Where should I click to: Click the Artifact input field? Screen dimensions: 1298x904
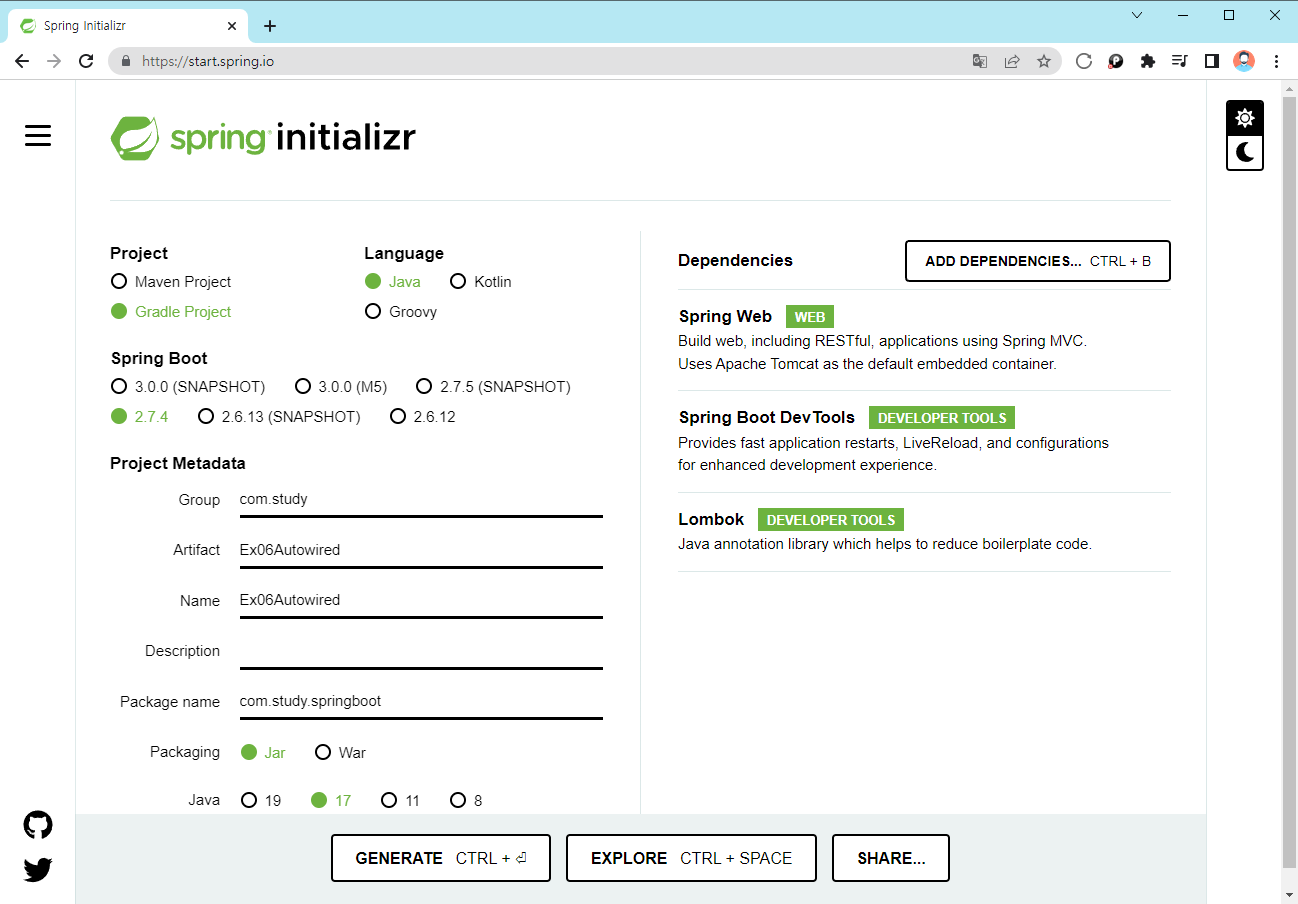point(421,550)
